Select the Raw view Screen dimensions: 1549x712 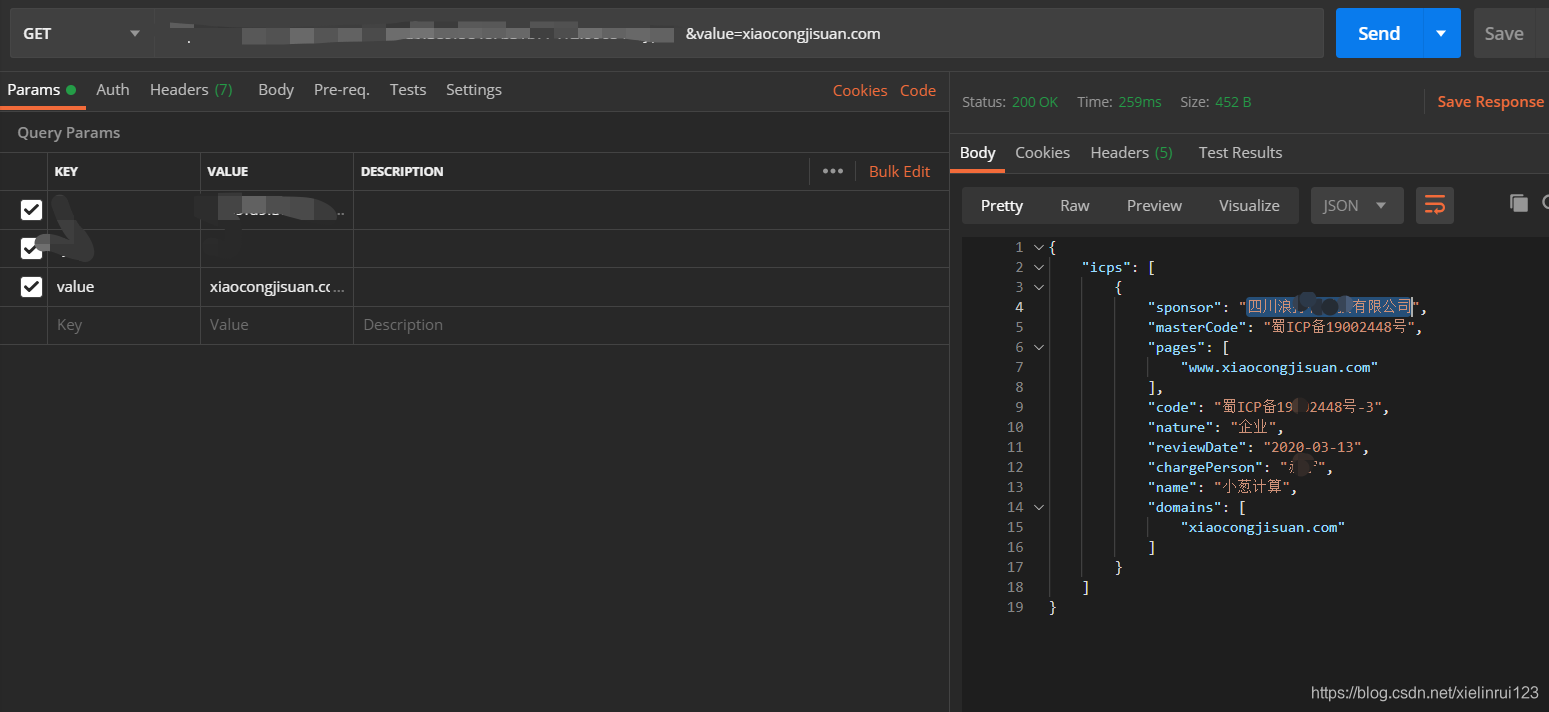click(x=1075, y=206)
